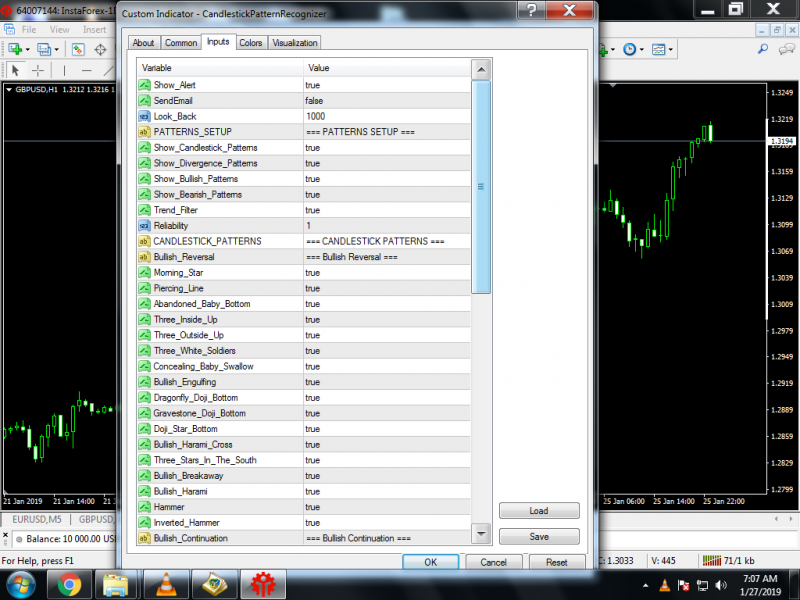The height and width of the screenshot is (600, 800).
Task: Select the Bullish_Breakaway variable
Action: tap(189, 476)
